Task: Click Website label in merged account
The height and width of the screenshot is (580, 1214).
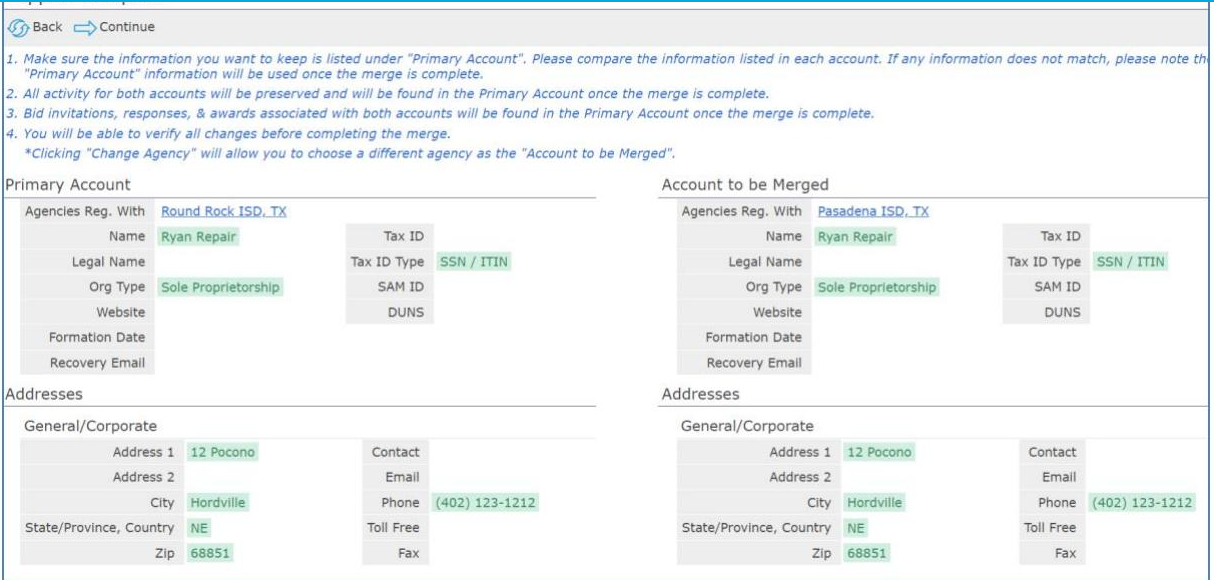Action: 777,313
